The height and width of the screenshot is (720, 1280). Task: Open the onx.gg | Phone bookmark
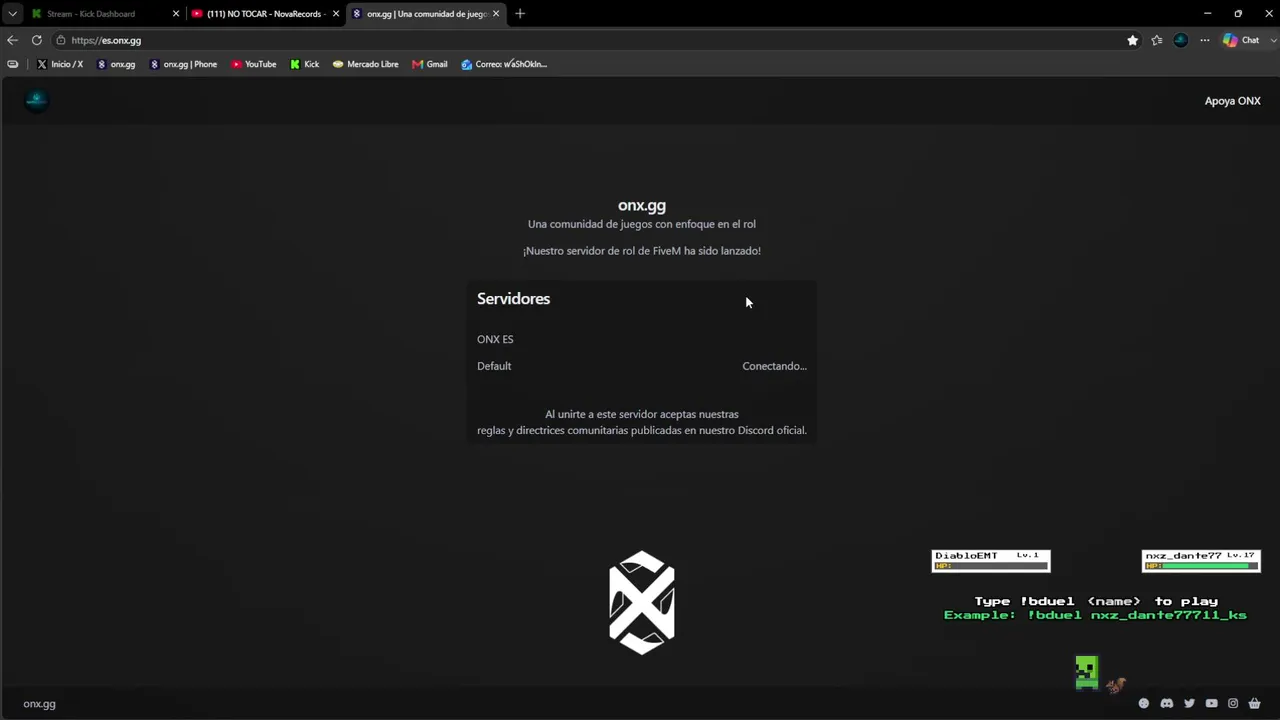click(x=183, y=64)
